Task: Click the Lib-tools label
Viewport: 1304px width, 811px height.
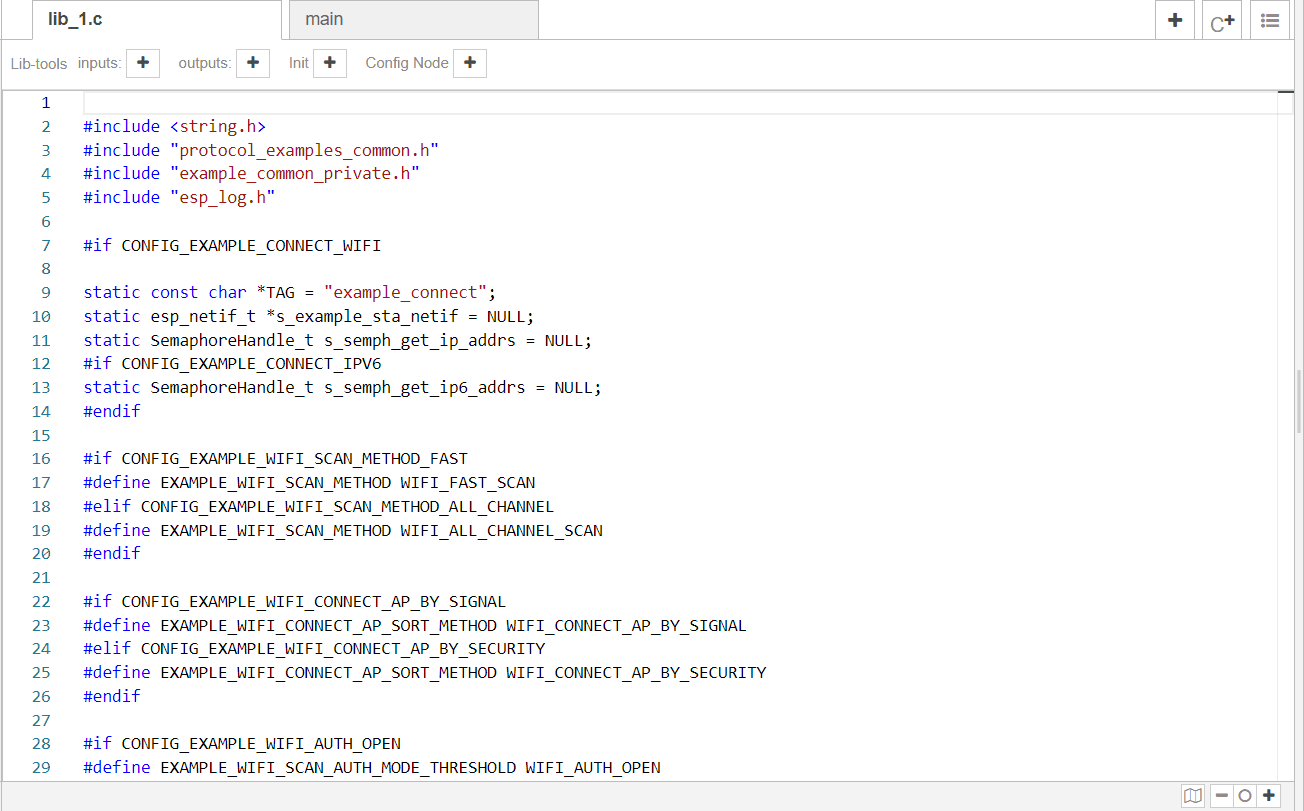Action: coord(39,64)
